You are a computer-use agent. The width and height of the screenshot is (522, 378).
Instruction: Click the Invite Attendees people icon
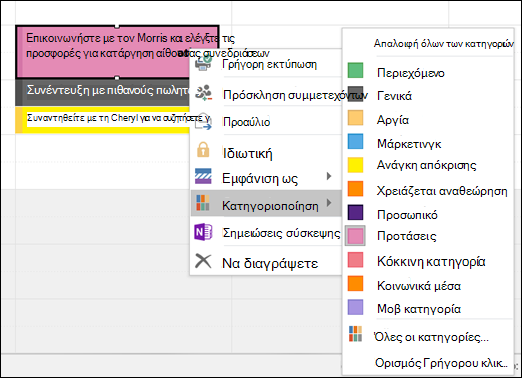pos(203,93)
